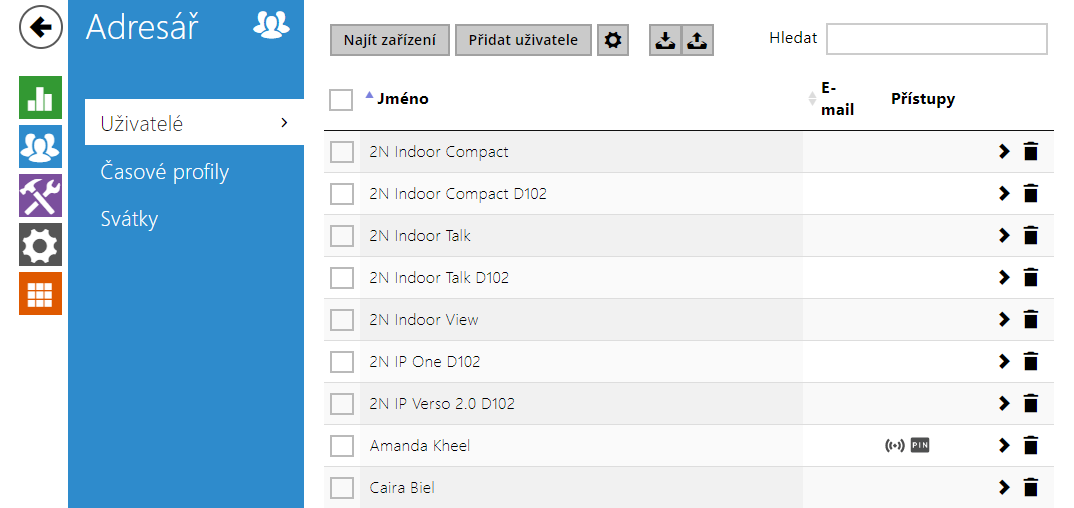Click the upload export icon button
This screenshot has height=508, width=1074.
[x=697, y=40]
